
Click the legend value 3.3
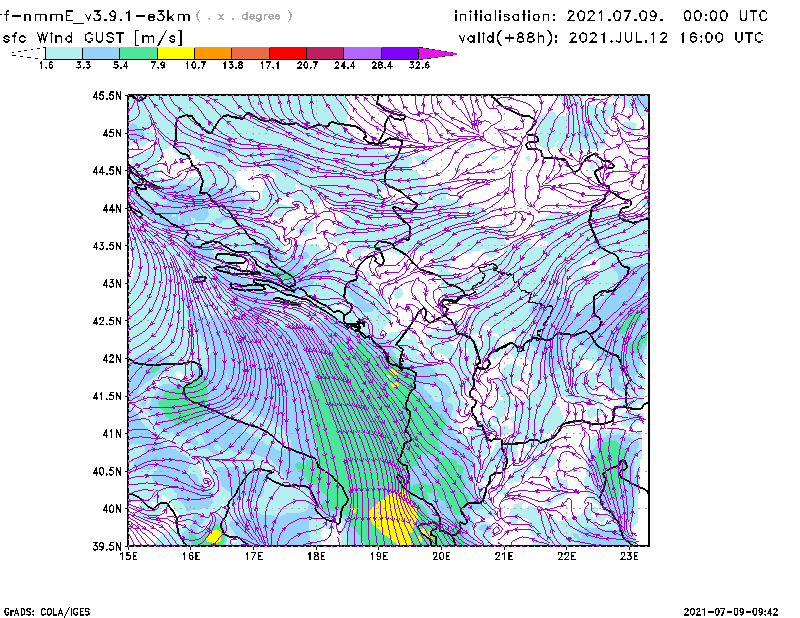83,65
